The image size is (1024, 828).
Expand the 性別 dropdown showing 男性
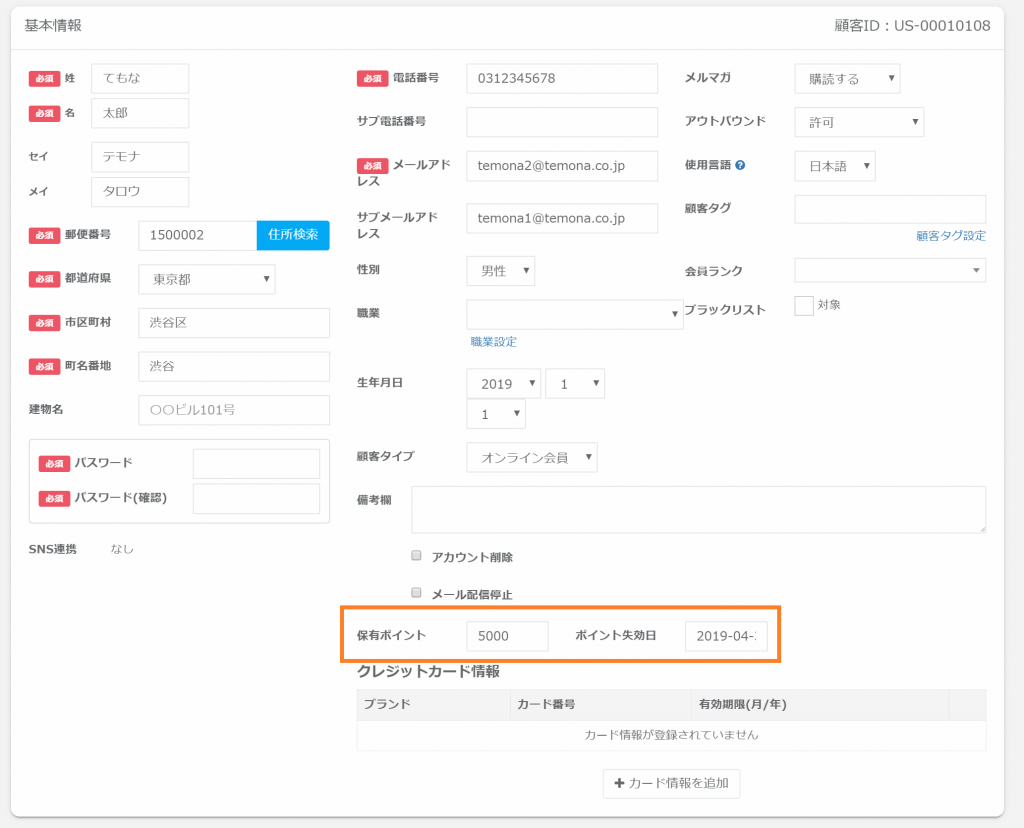point(500,271)
